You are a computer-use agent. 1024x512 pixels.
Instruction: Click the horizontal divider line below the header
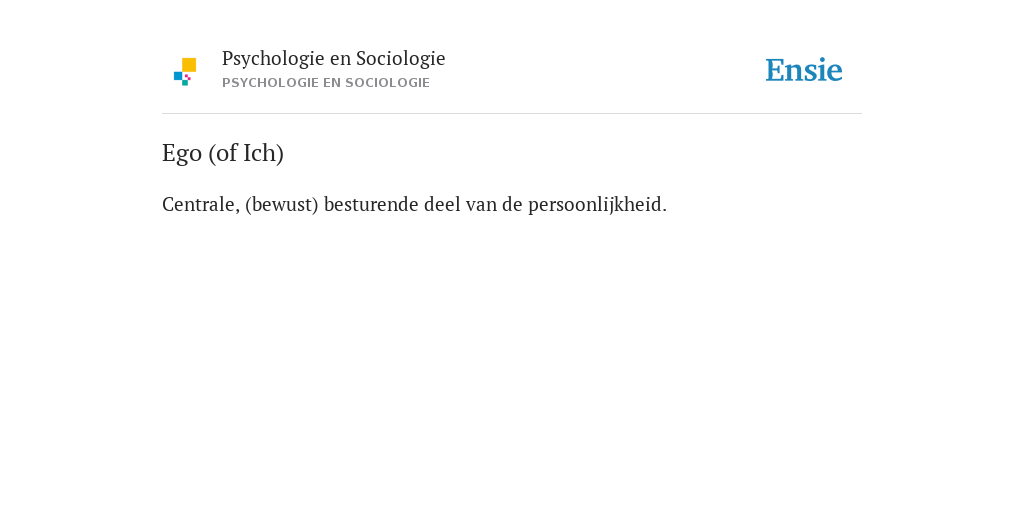pos(511,114)
